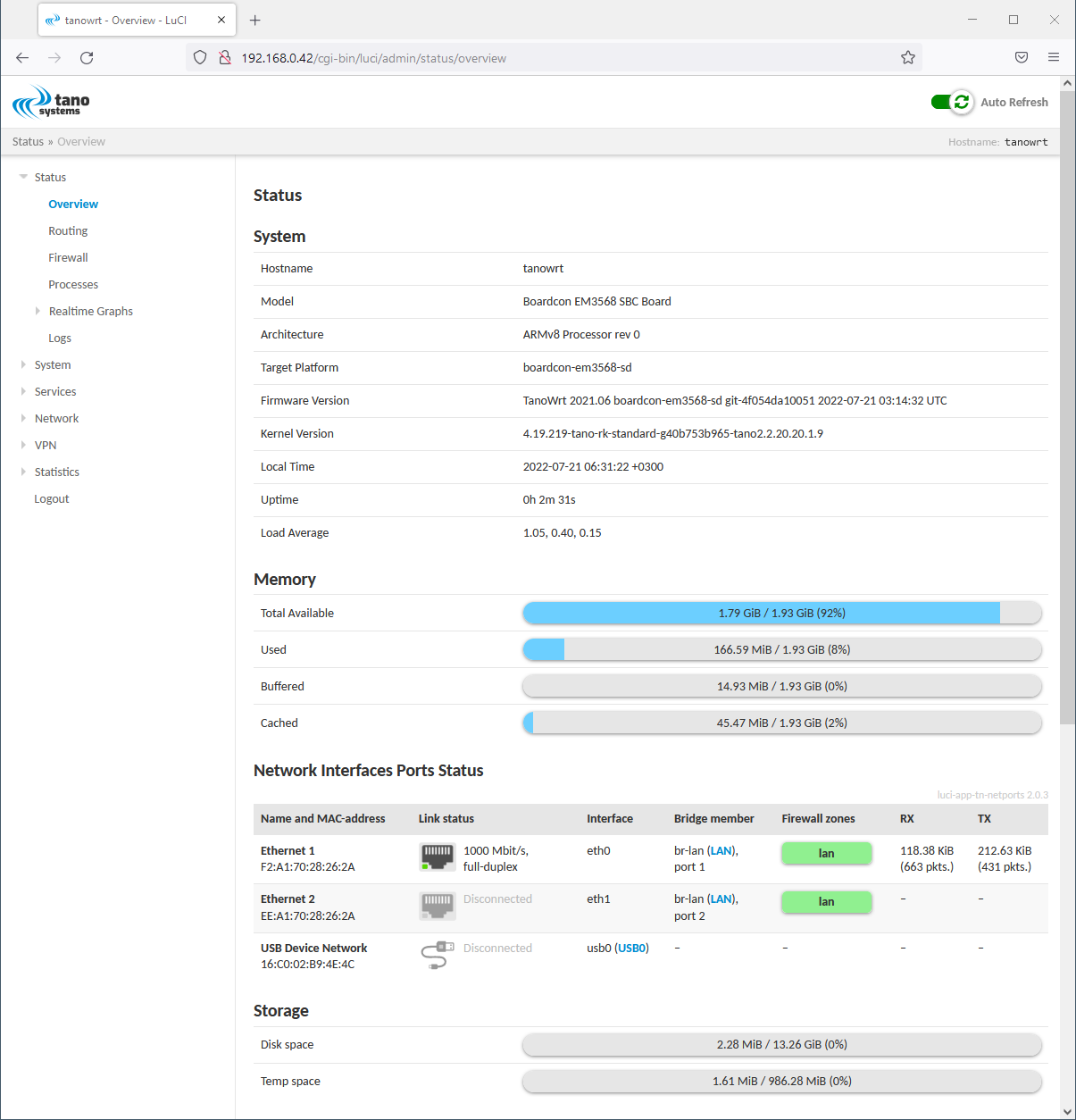Open the Pocket save icon
The width and height of the screenshot is (1076, 1120).
[1022, 58]
